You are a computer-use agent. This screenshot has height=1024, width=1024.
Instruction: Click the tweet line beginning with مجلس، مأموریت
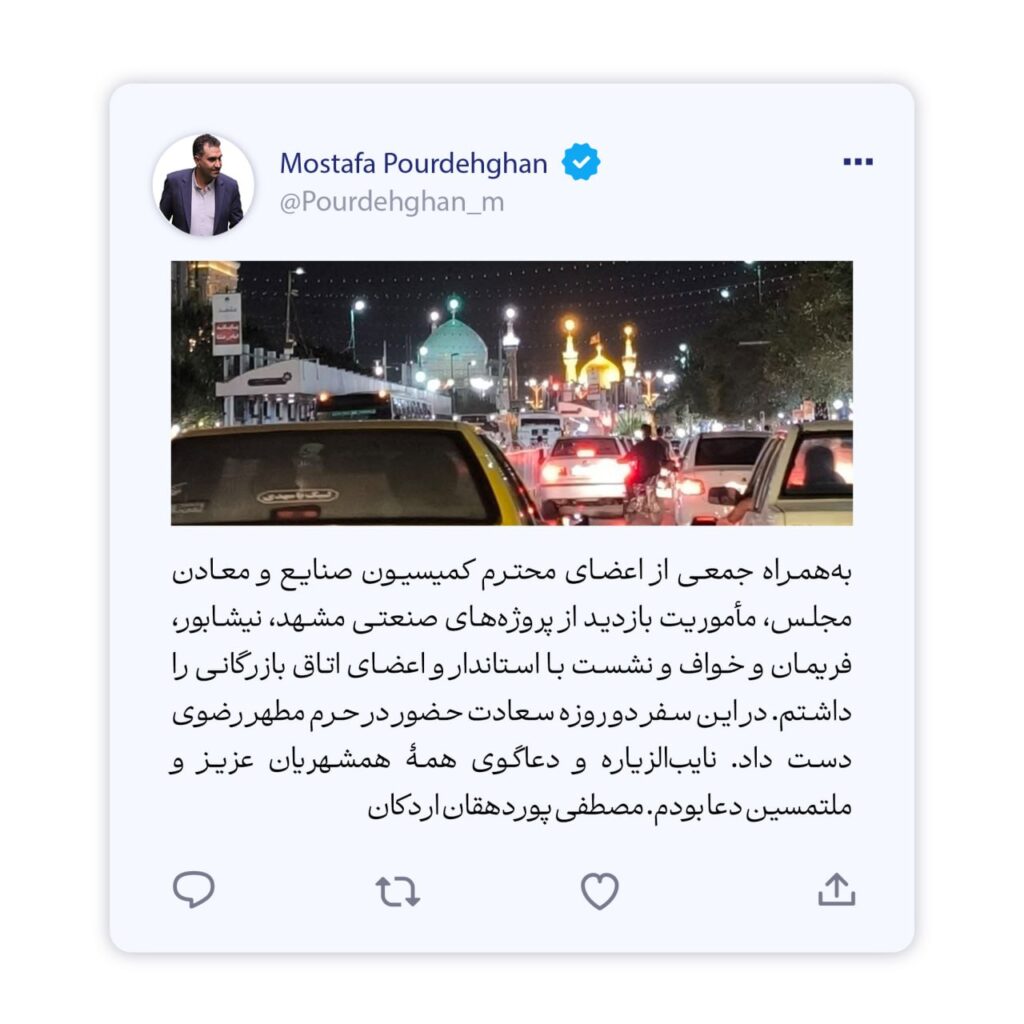(511, 619)
